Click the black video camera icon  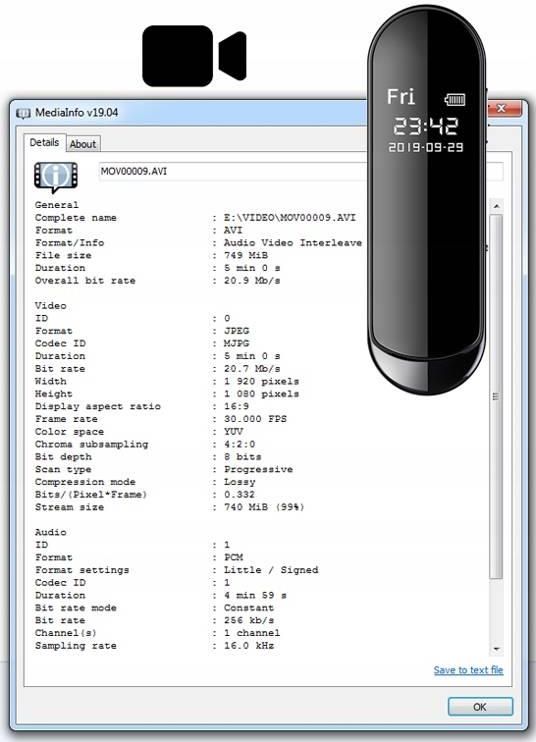pyautogui.click(x=194, y=56)
